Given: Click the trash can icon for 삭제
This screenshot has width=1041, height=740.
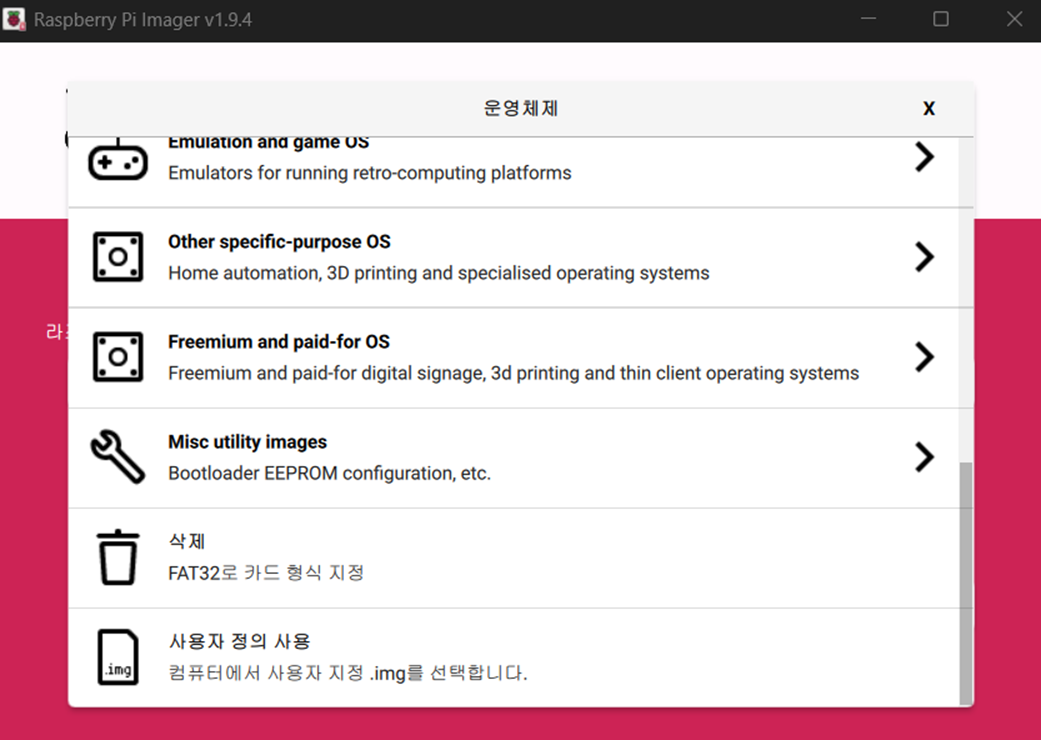Looking at the screenshot, I should pyautogui.click(x=118, y=557).
